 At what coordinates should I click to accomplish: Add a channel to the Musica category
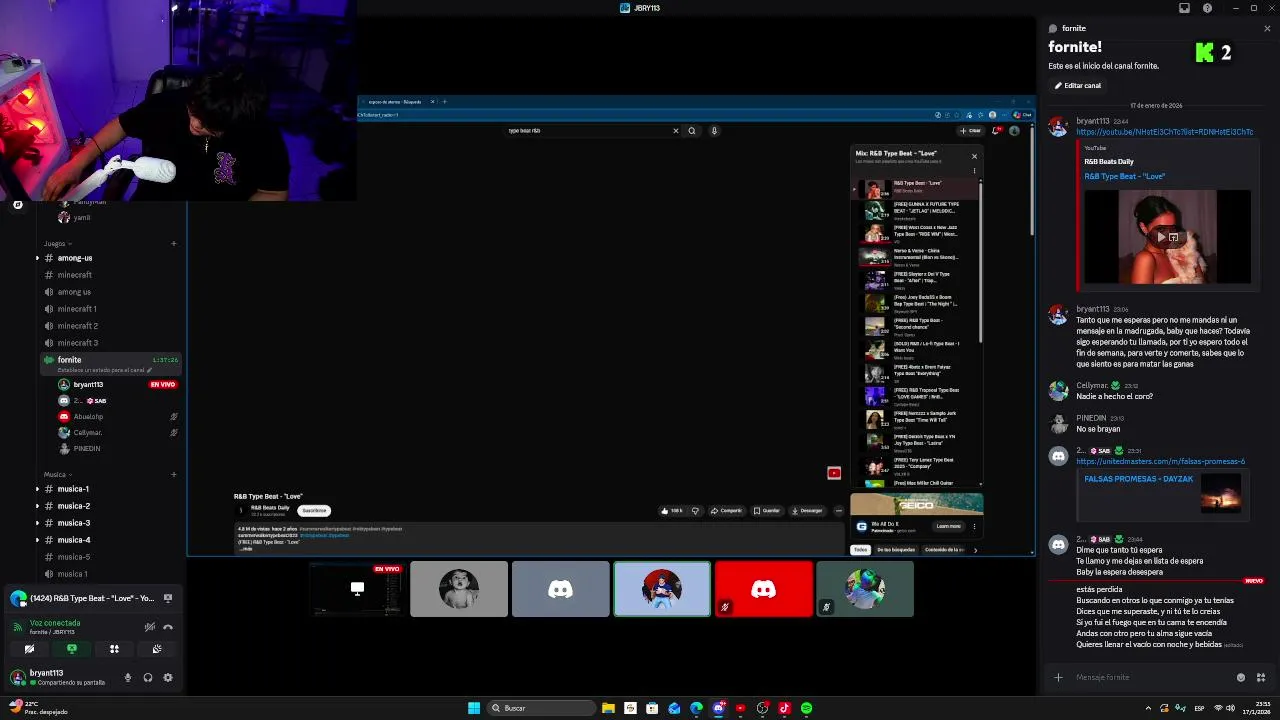coord(174,474)
